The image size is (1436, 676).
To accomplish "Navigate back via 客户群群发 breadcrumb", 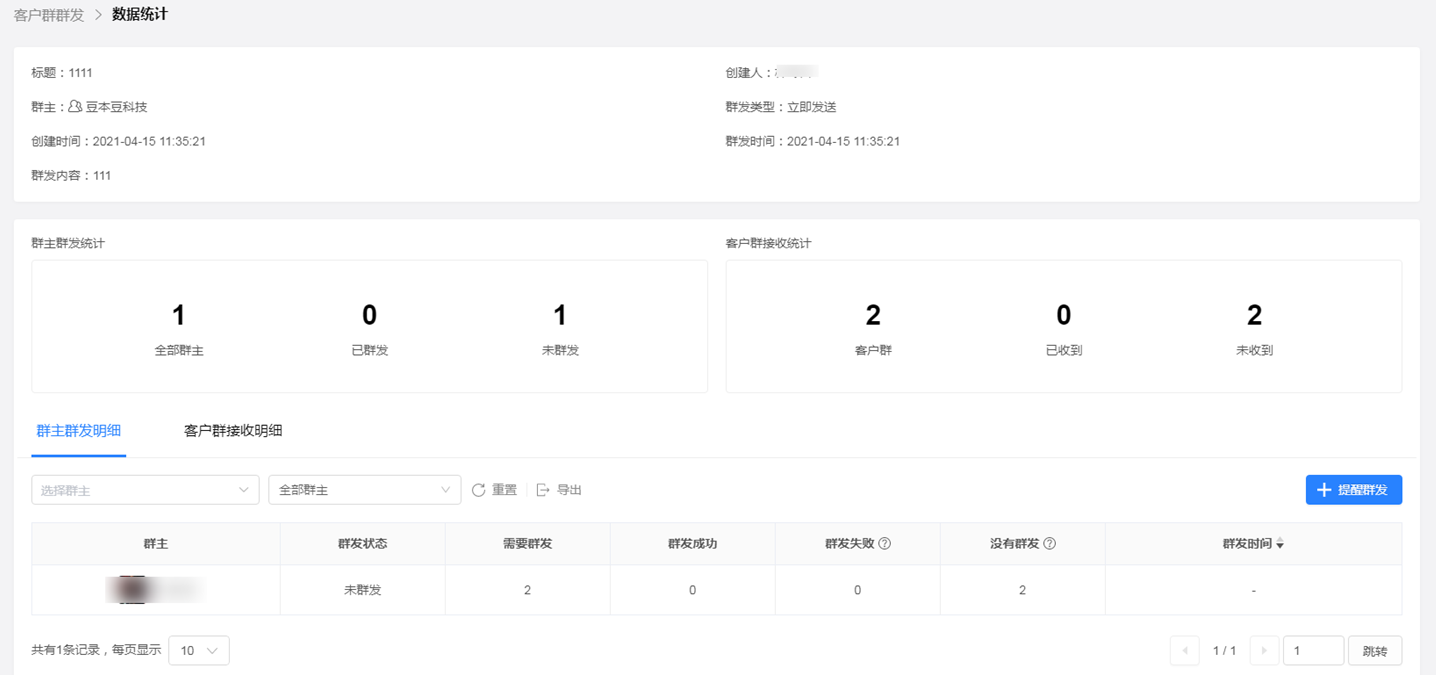I will (x=49, y=15).
